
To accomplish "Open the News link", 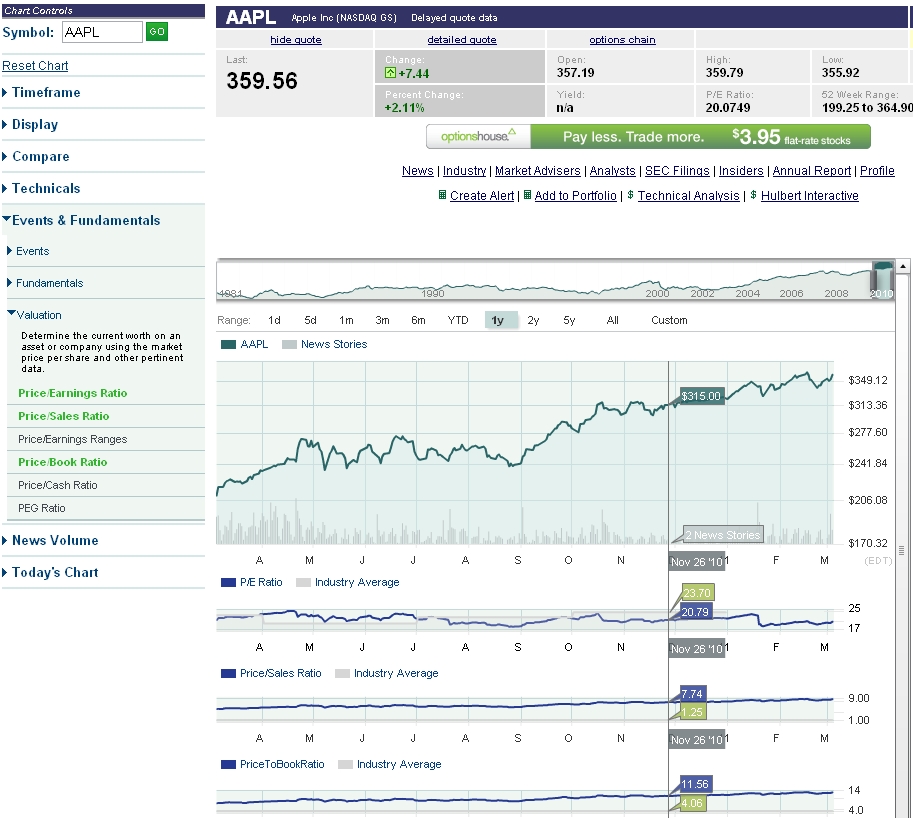I will tap(417, 171).
